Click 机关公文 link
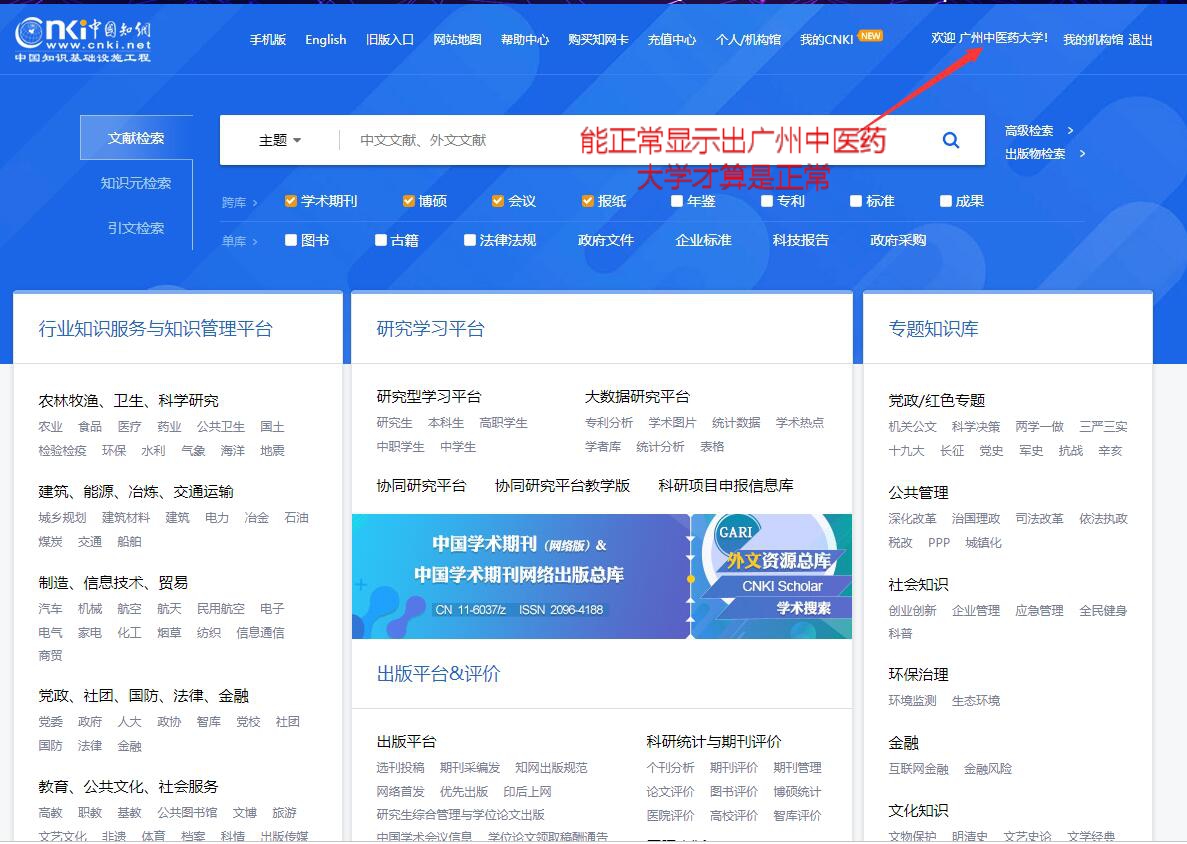 click(x=912, y=426)
